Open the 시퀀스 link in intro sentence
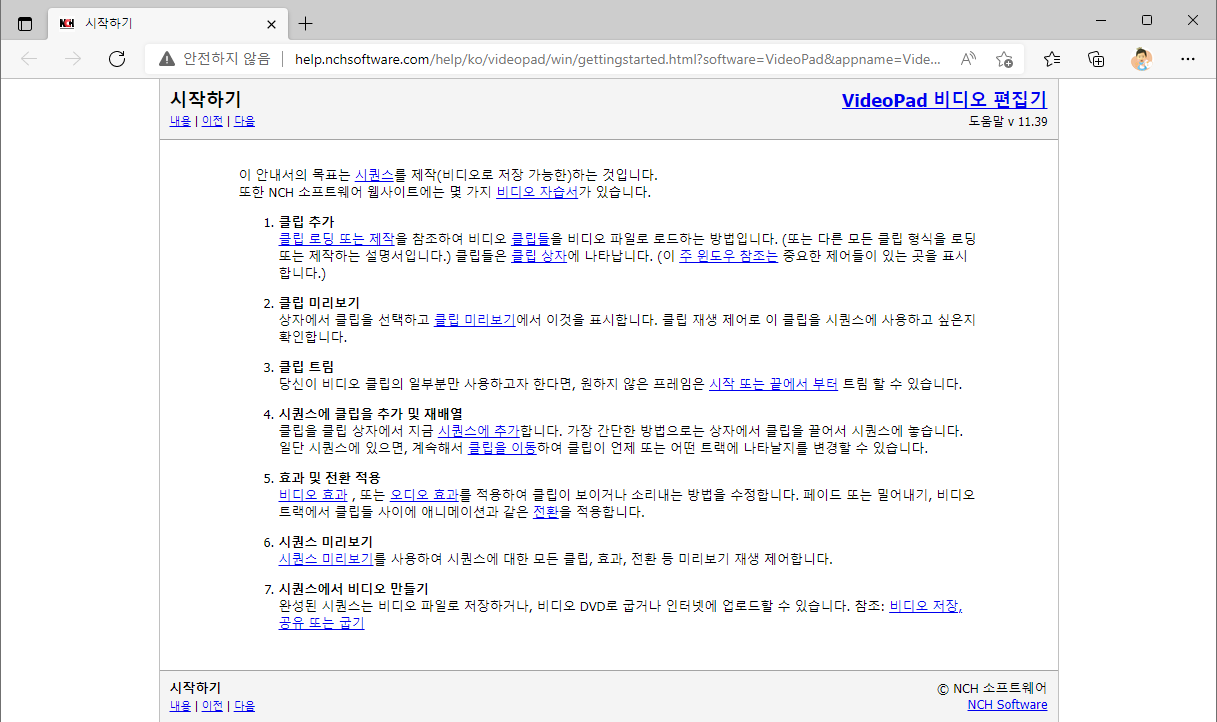 (x=374, y=174)
